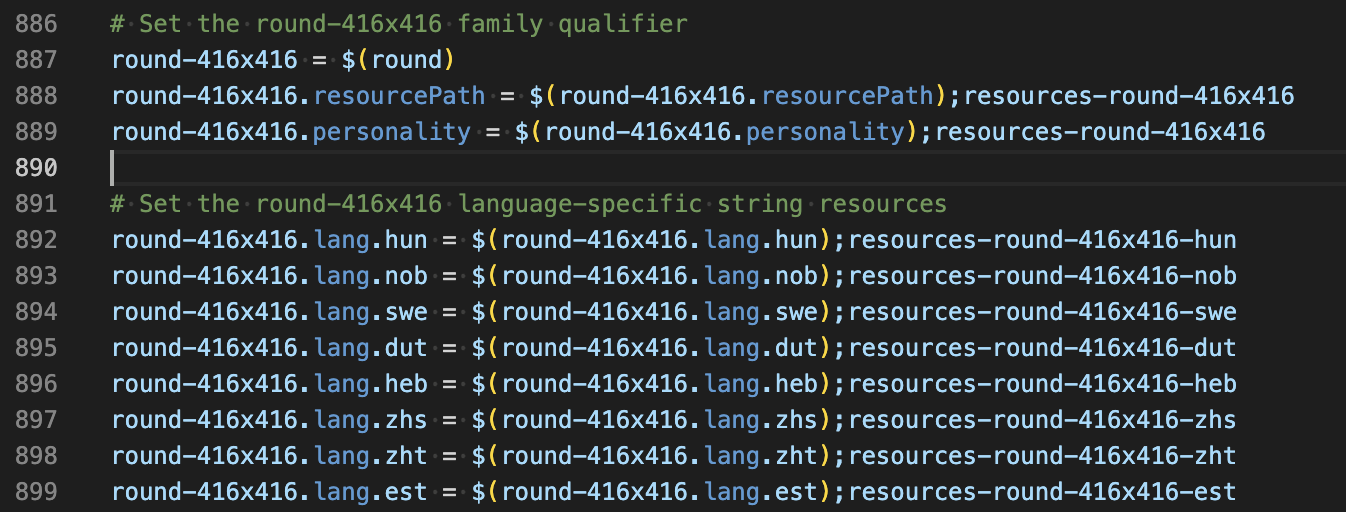Select line number 890 in the gutter
The image size is (1346, 512).
click(x=37, y=168)
